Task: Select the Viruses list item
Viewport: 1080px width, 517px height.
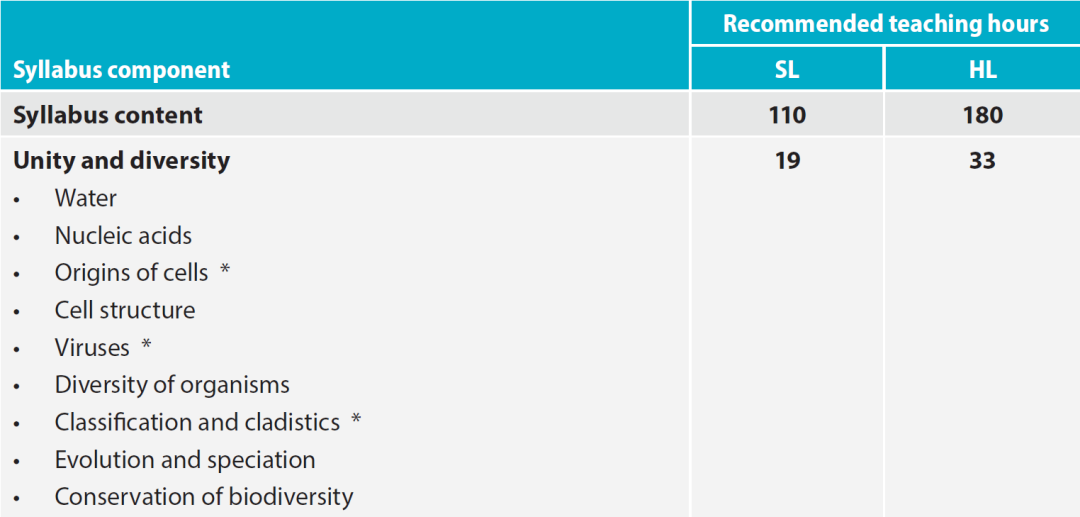Action: (x=92, y=348)
